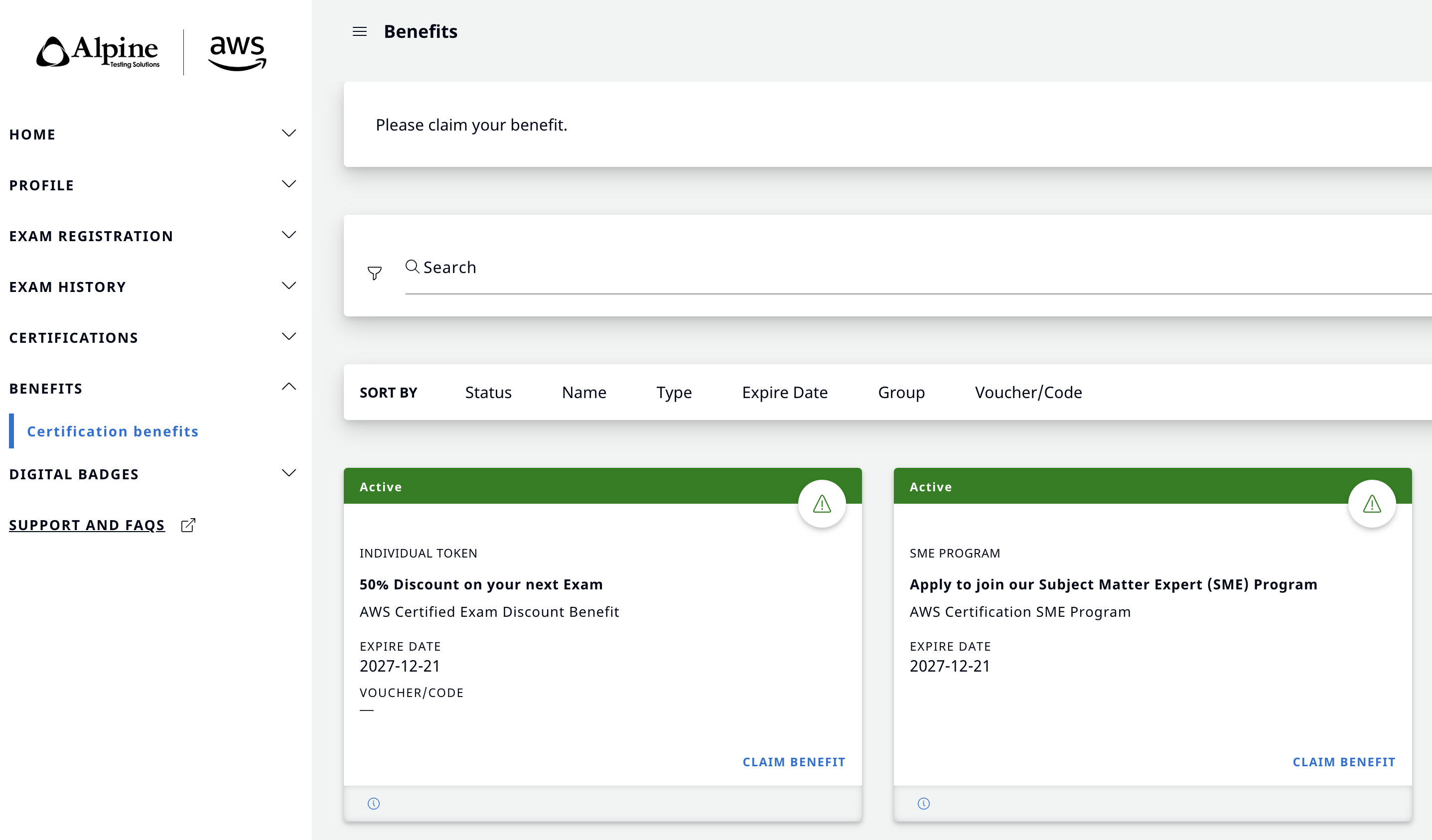
Task: Open the filter funnel icon
Action: [x=375, y=274]
